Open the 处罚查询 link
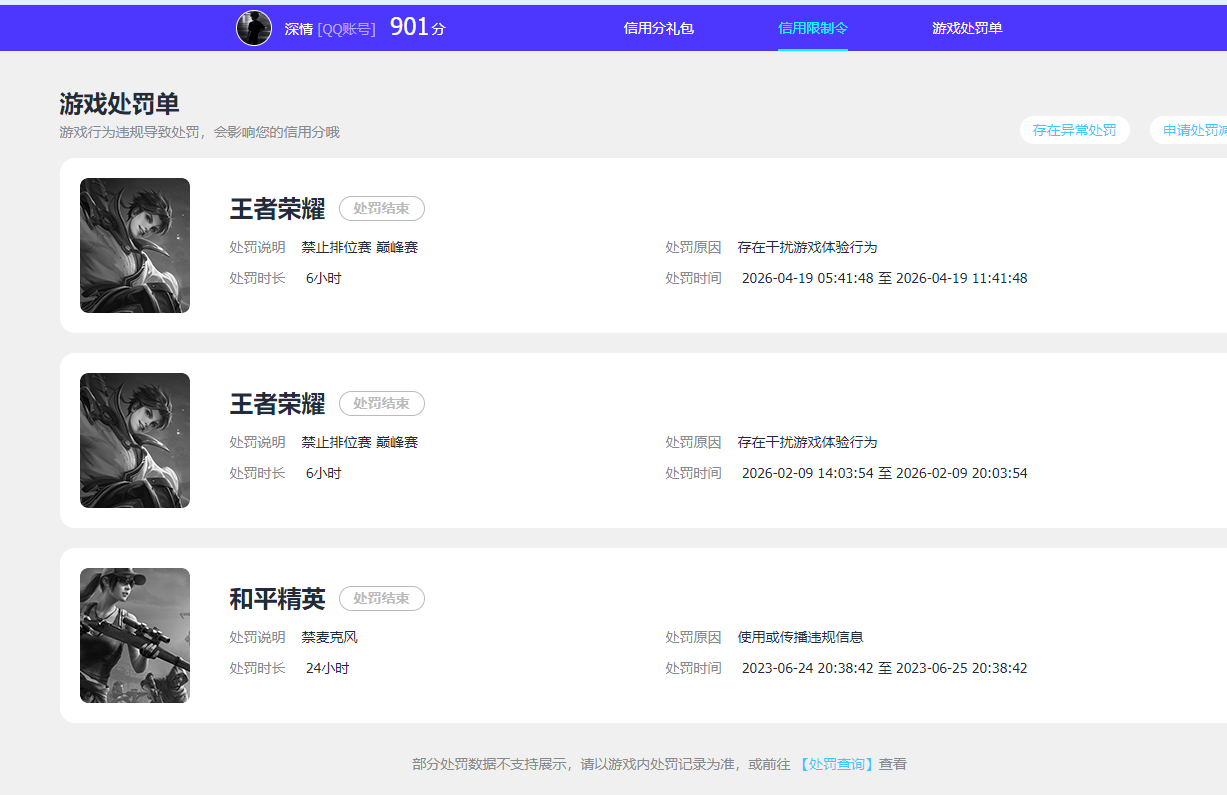 pos(836,764)
